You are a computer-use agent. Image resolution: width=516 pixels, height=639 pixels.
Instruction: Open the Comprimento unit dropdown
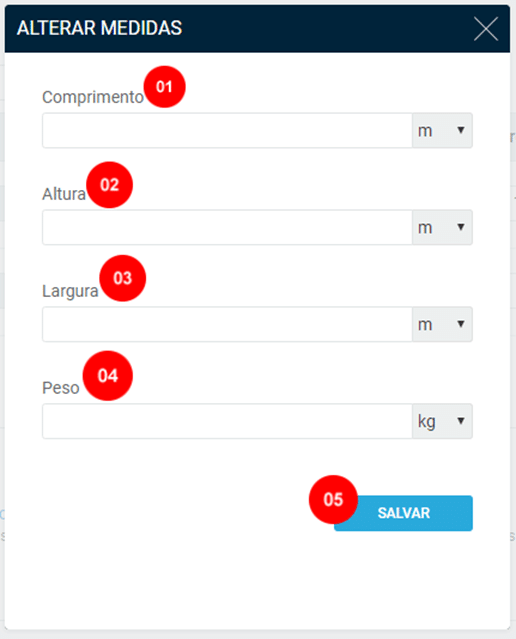[x=442, y=130]
